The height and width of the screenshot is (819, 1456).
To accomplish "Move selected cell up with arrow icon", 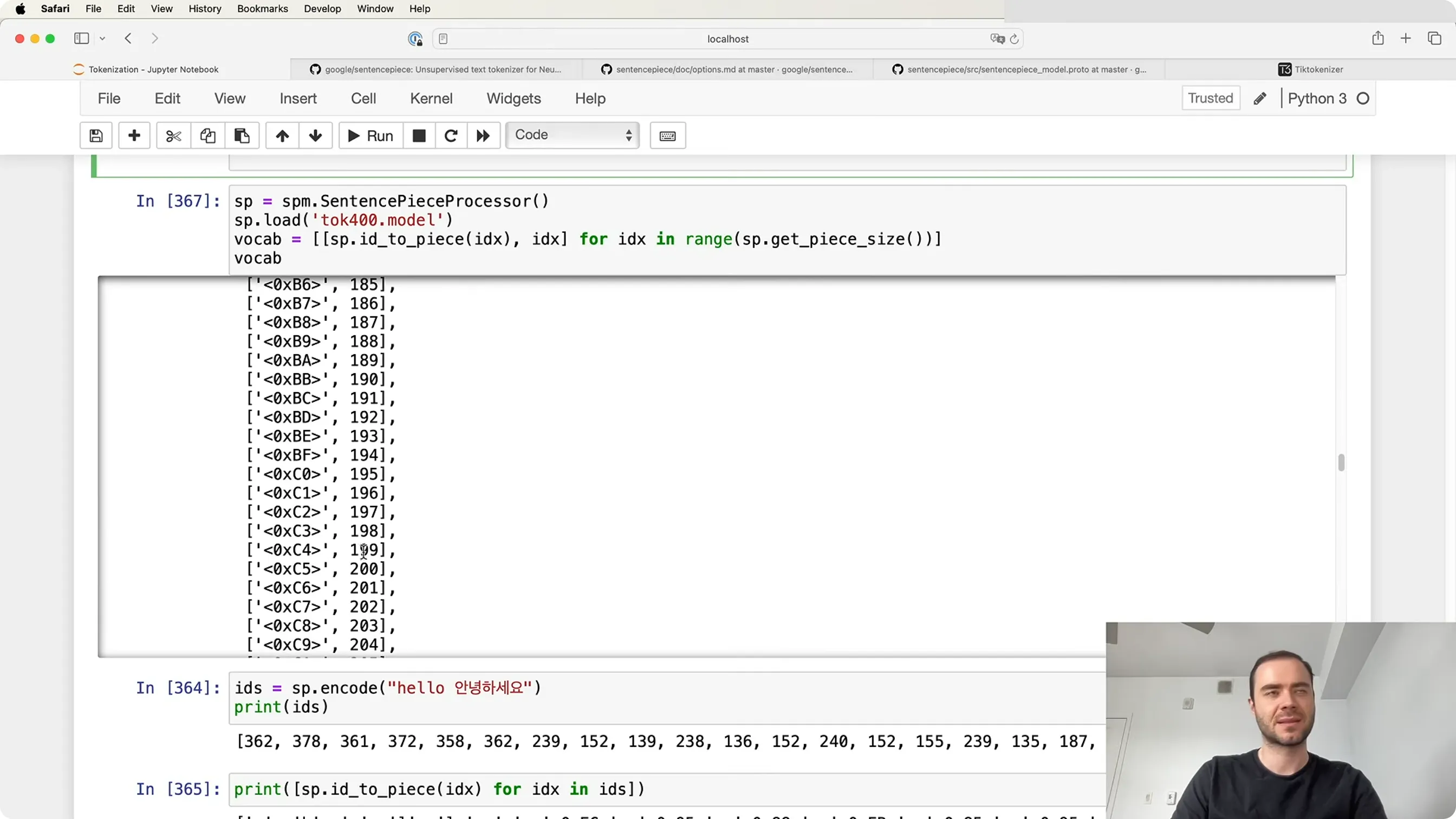I will pos(283,135).
